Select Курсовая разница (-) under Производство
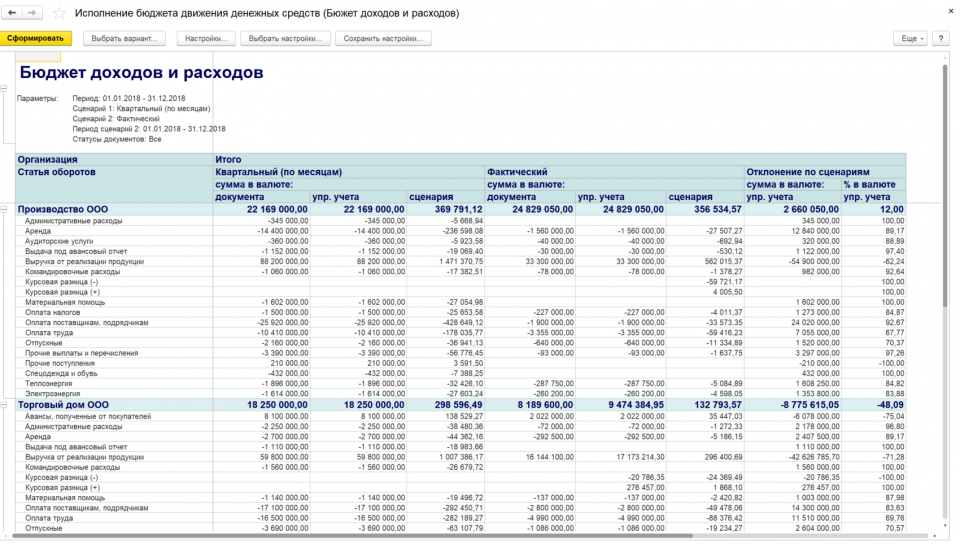Screen dimensions: 960x544 click(x=61, y=282)
